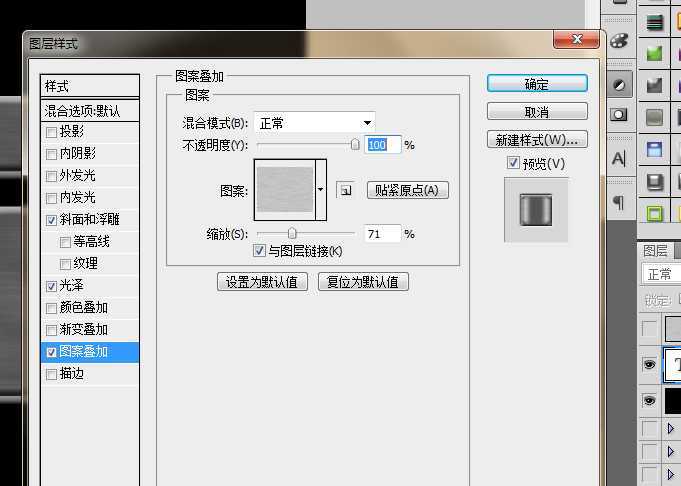Image resolution: width=681 pixels, height=486 pixels.
Task: Click 设置为默认值 make default button
Action: coord(262,282)
